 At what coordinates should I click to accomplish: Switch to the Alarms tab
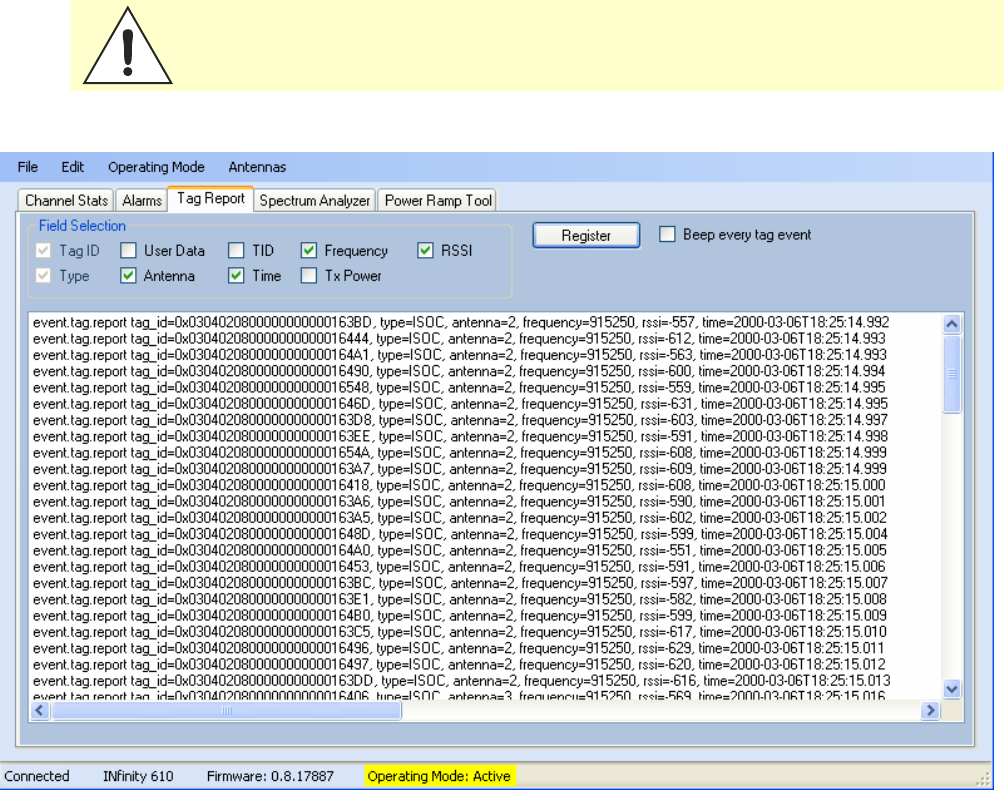click(x=142, y=200)
